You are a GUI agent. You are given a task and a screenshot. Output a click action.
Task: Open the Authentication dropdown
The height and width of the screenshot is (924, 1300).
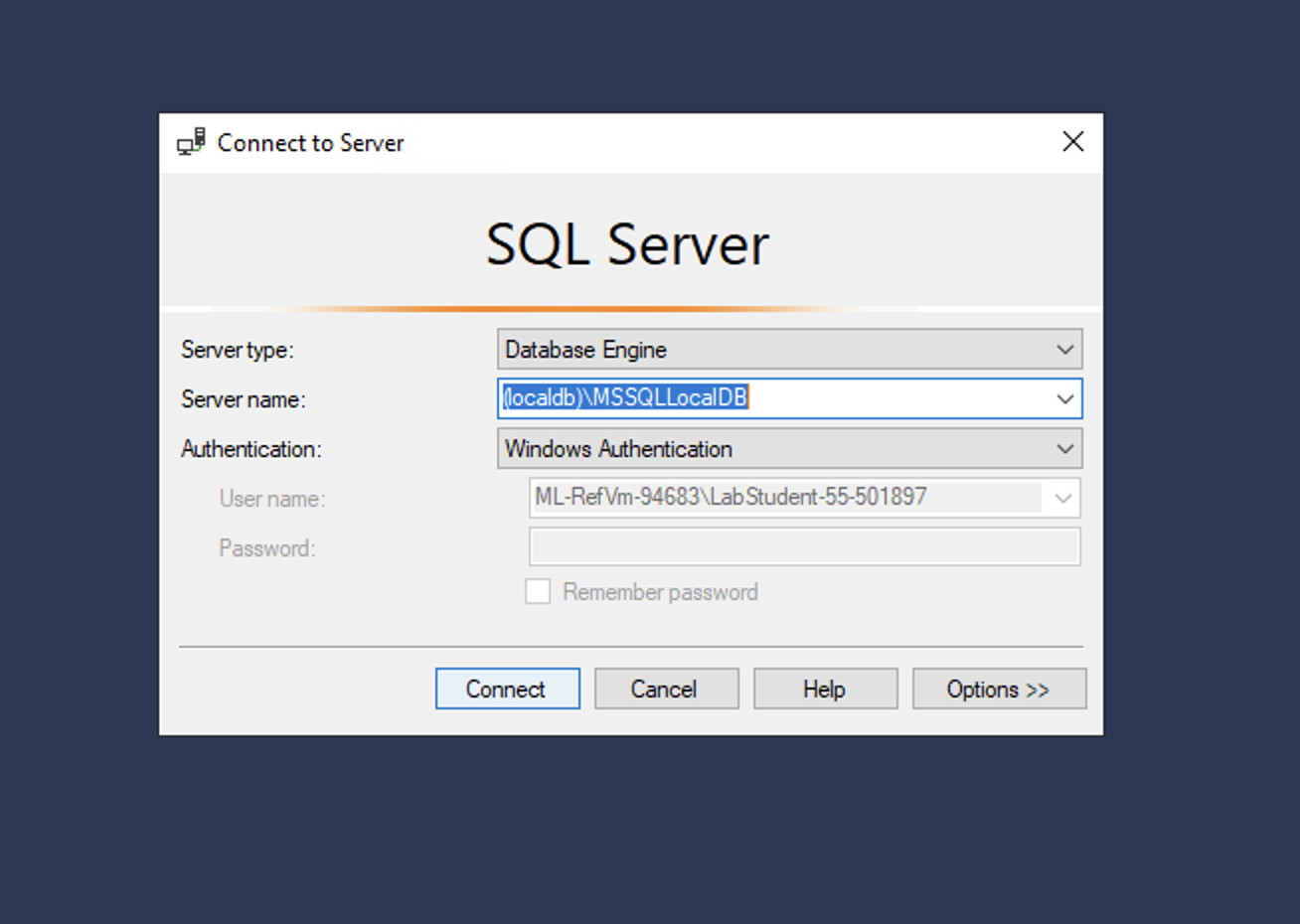tap(1066, 449)
